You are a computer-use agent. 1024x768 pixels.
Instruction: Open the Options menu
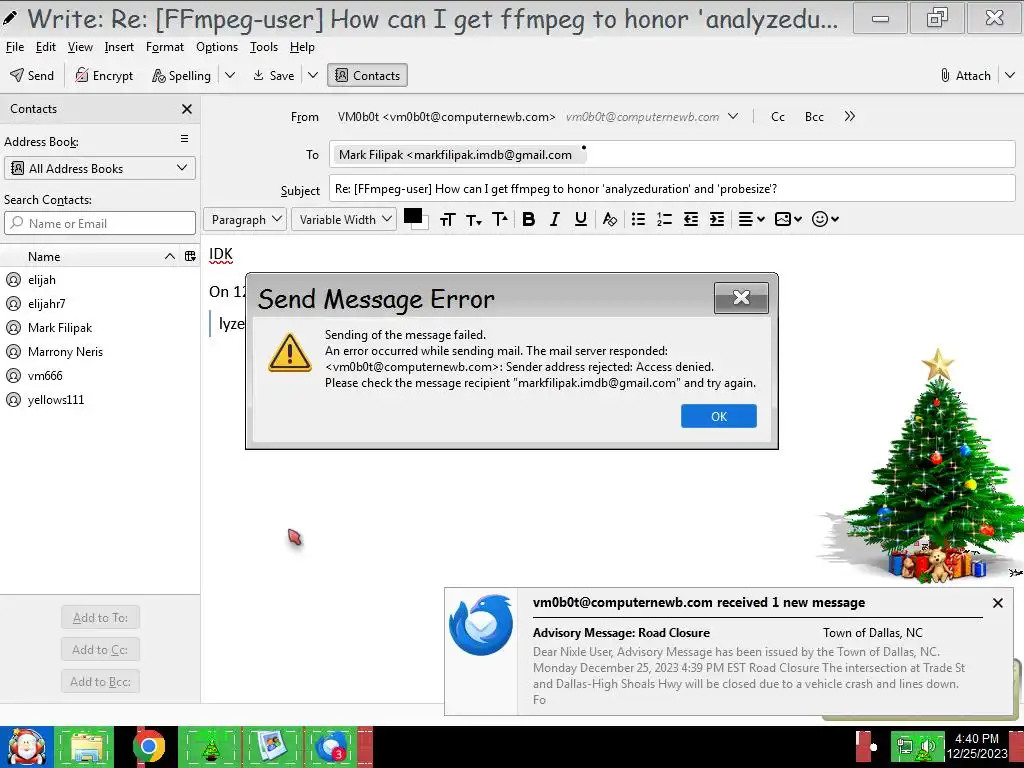[x=217, y=47]
